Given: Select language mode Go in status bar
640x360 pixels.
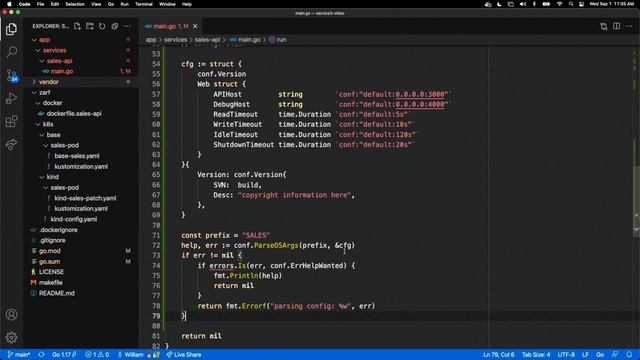Looking at the screenshot, I should [600, 355].
